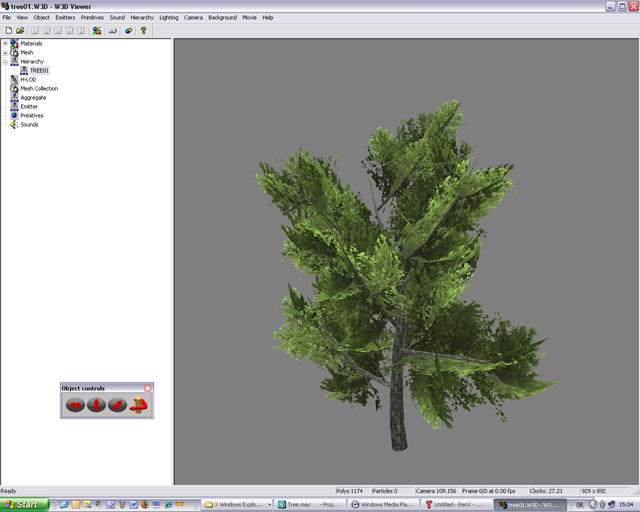Select TREE01 in the hierarchy tree
The image size is (640, 512).
[x=39, y=71]
